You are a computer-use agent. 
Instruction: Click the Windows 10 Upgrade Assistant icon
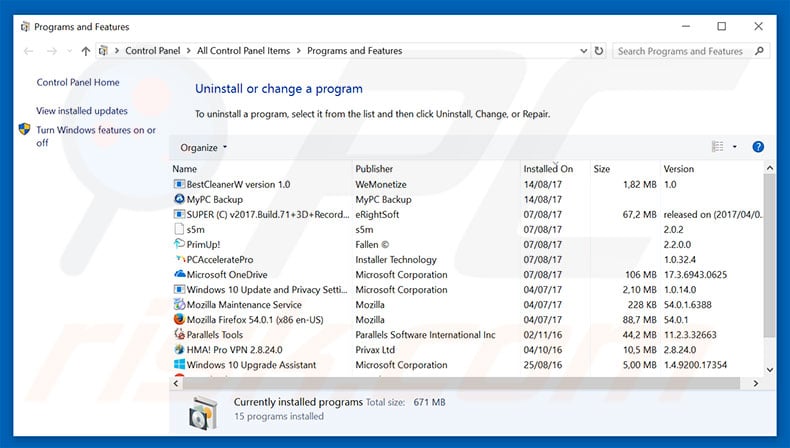click(179, 364)
